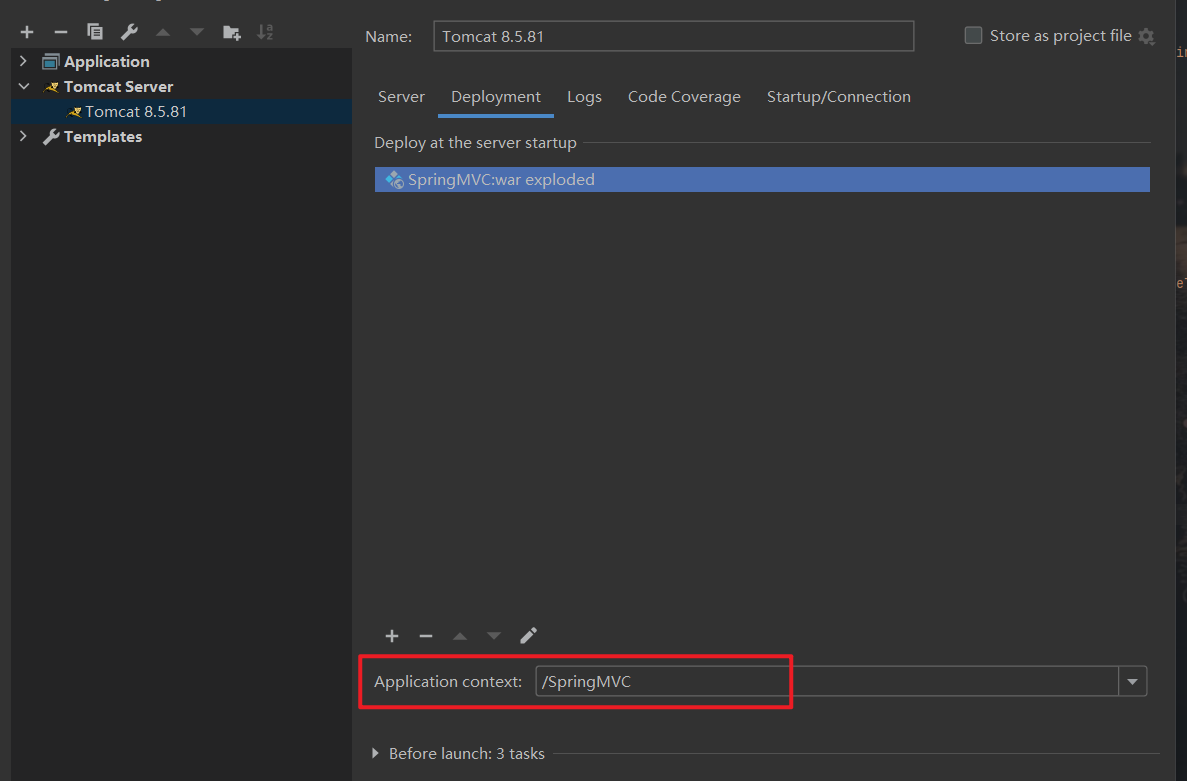
Task: Move configuration into new folder
Action: pyautogui.click(x=231, y=32)
